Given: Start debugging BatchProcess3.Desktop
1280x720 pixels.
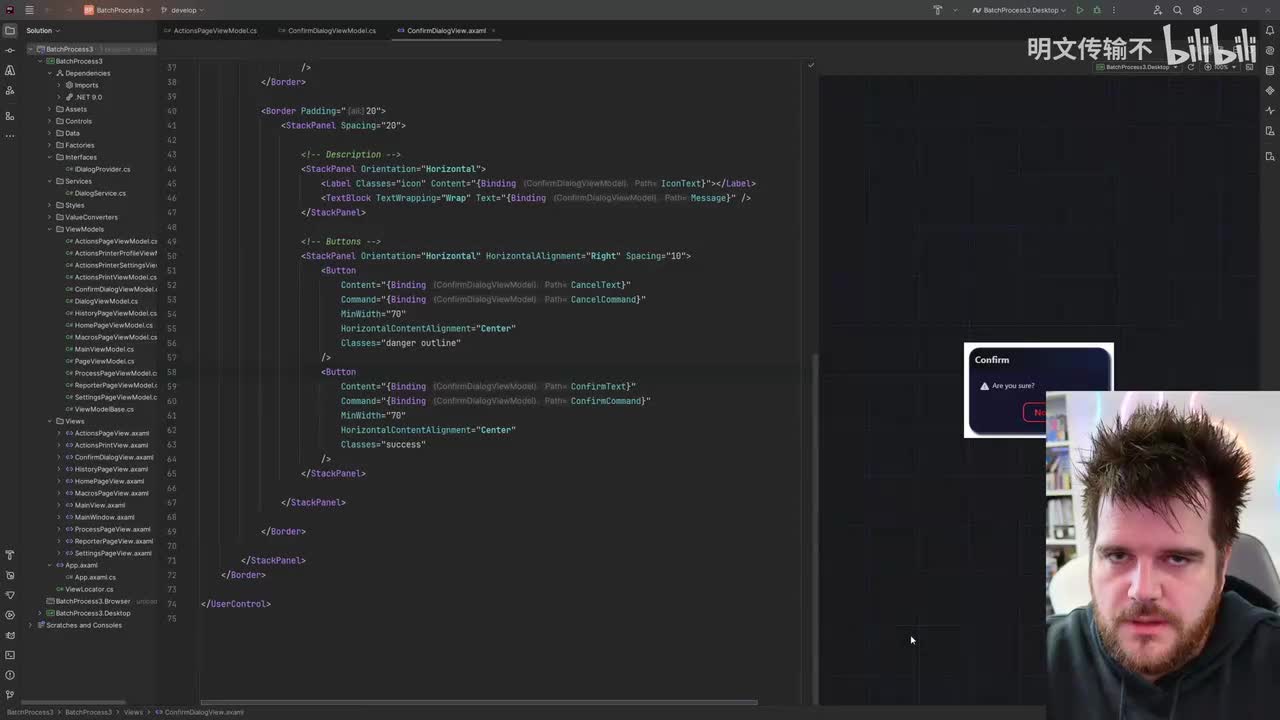Looking at the screenshot, I should [1097, 10].
